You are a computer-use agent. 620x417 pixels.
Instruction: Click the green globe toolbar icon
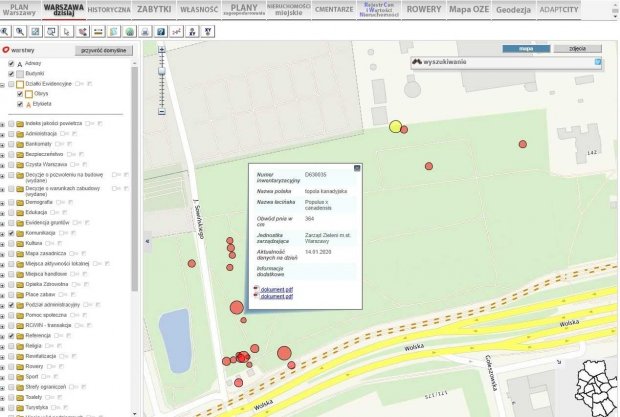click(x=130, y=32)
